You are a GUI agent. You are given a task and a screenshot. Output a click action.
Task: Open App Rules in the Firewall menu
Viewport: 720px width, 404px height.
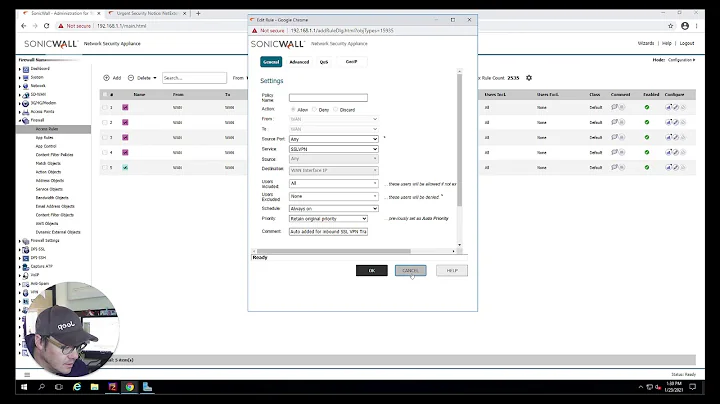point(45,138)
